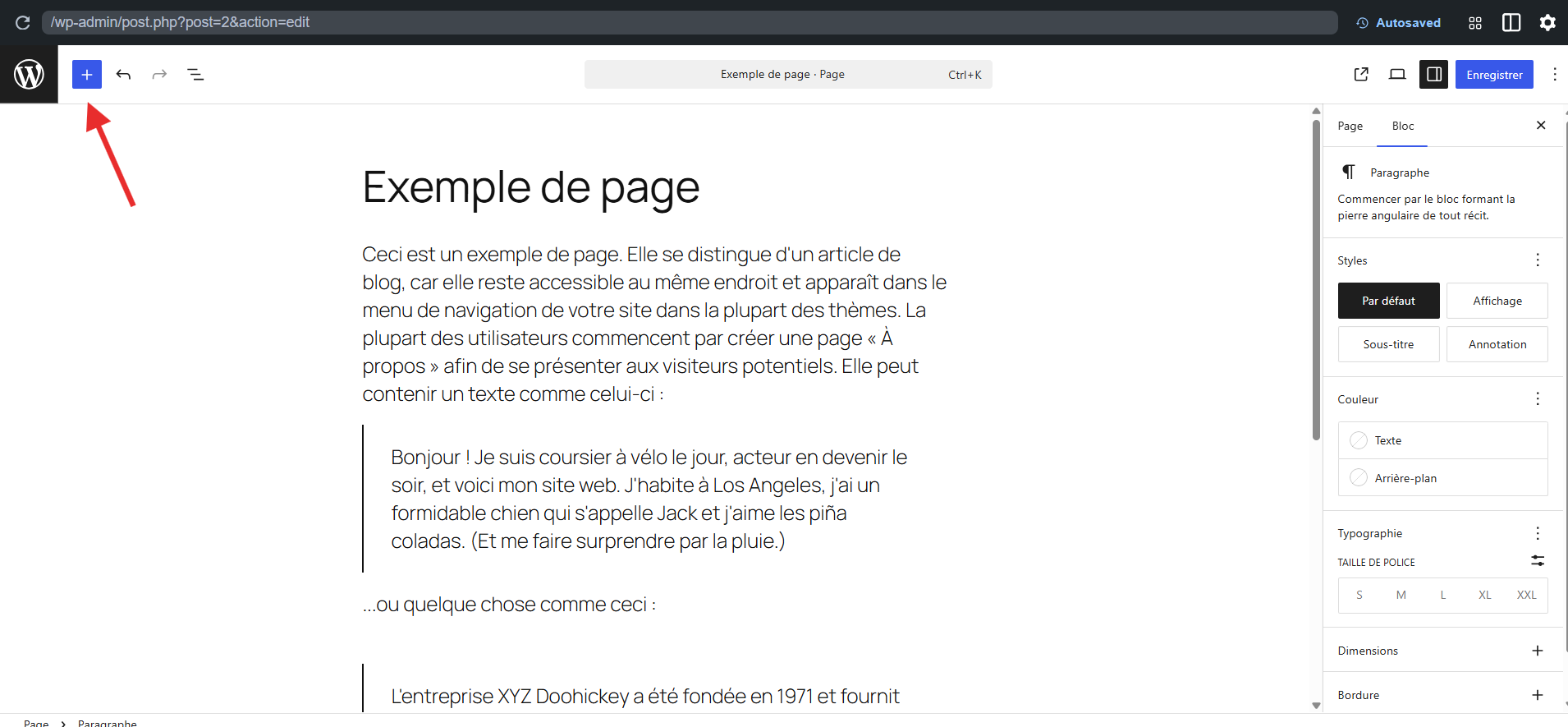Toggle custom font size control
The height and width of the screenshot is (727, 1568).
[1538, 561]
